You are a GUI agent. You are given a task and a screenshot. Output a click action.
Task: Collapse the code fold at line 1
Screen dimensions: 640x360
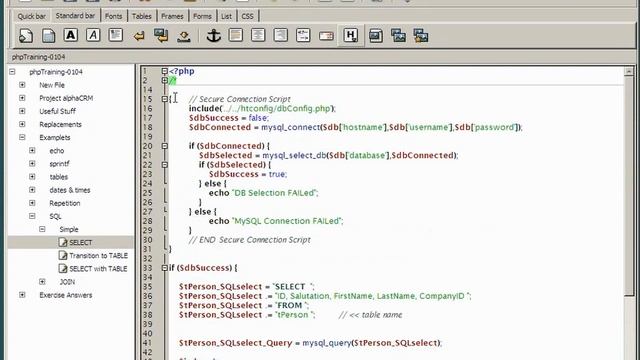coord(164,71)
